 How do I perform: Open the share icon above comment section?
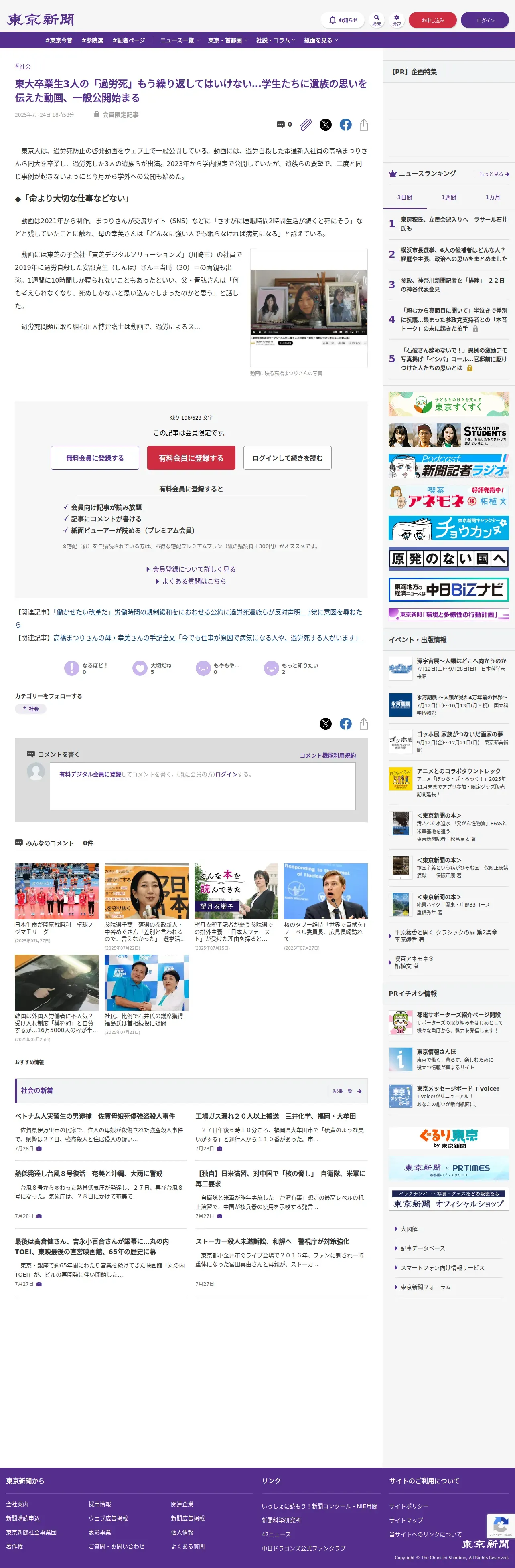pyautogui.click(x=364, y=724)
